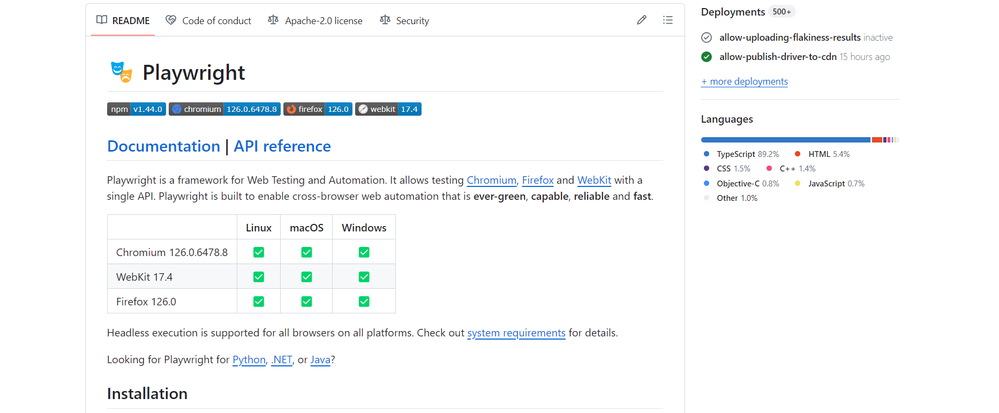Expand the + more deployments link
Viewport: 999px width, 413px height.
click(x=744, y=82)
